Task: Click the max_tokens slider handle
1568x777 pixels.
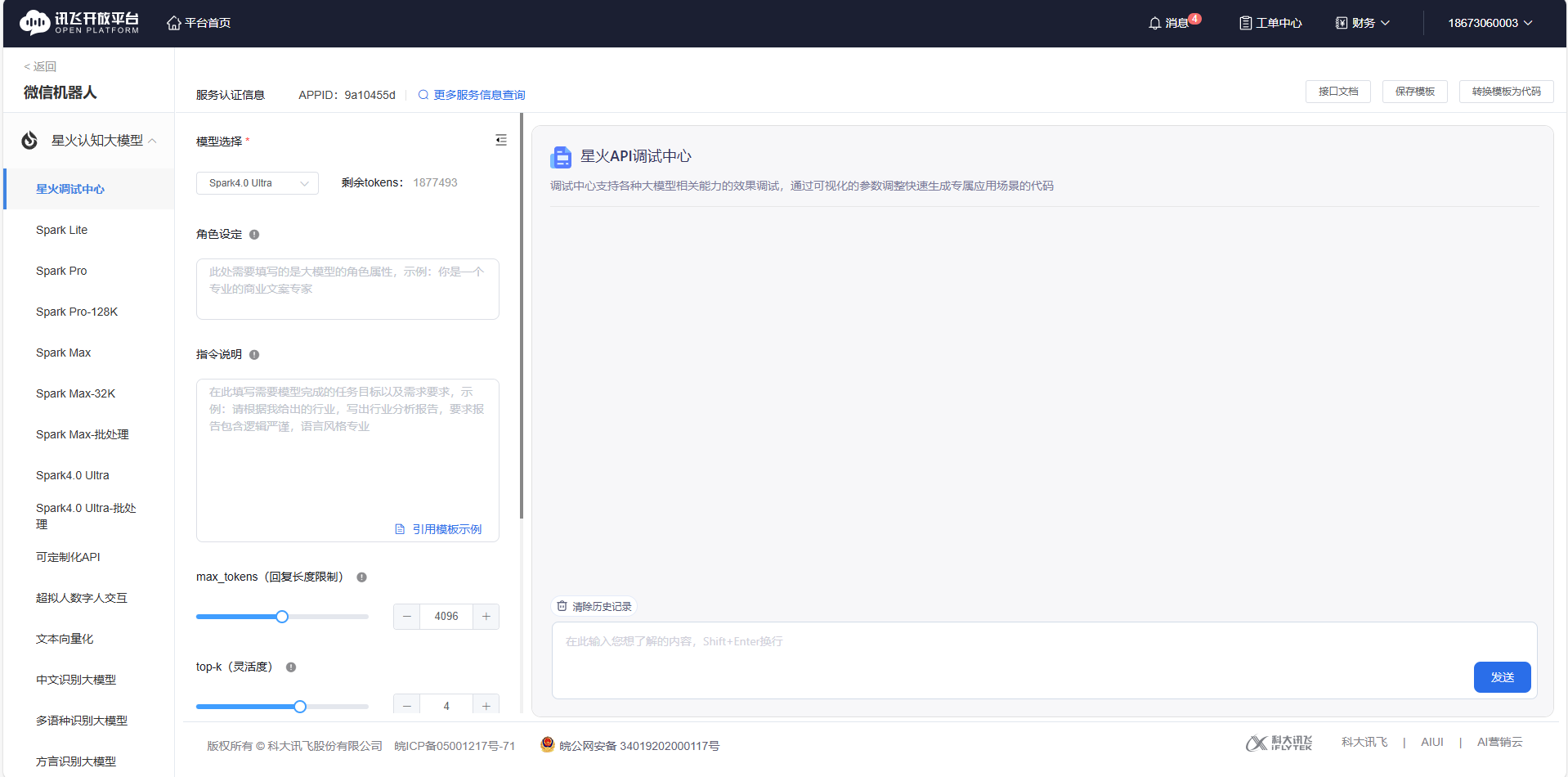Action: click(x=282, y=617)
